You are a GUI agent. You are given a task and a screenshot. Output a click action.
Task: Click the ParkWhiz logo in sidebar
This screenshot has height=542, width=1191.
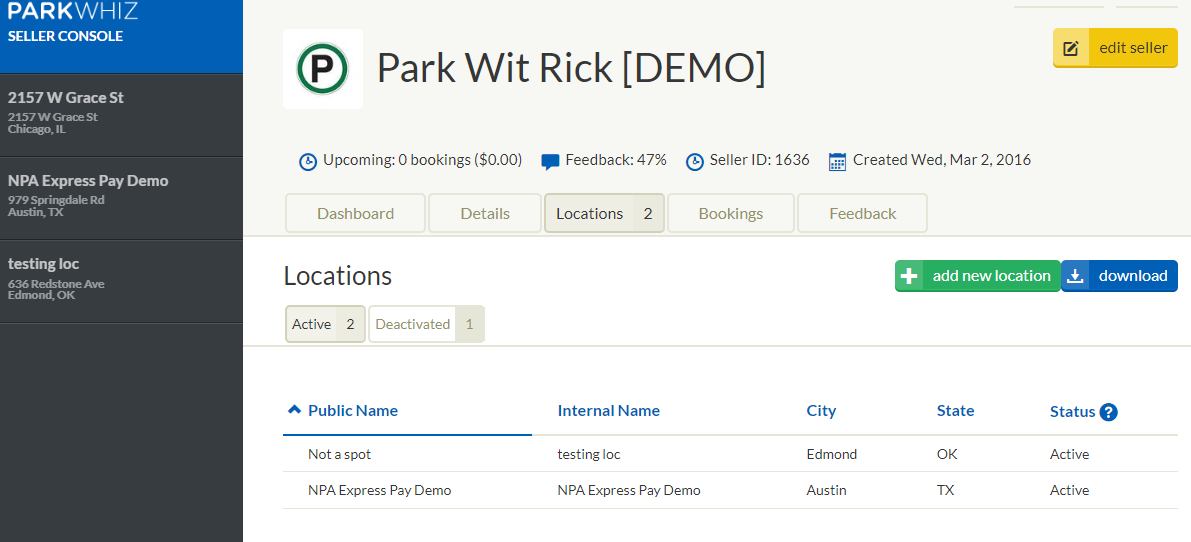point(73,11)
